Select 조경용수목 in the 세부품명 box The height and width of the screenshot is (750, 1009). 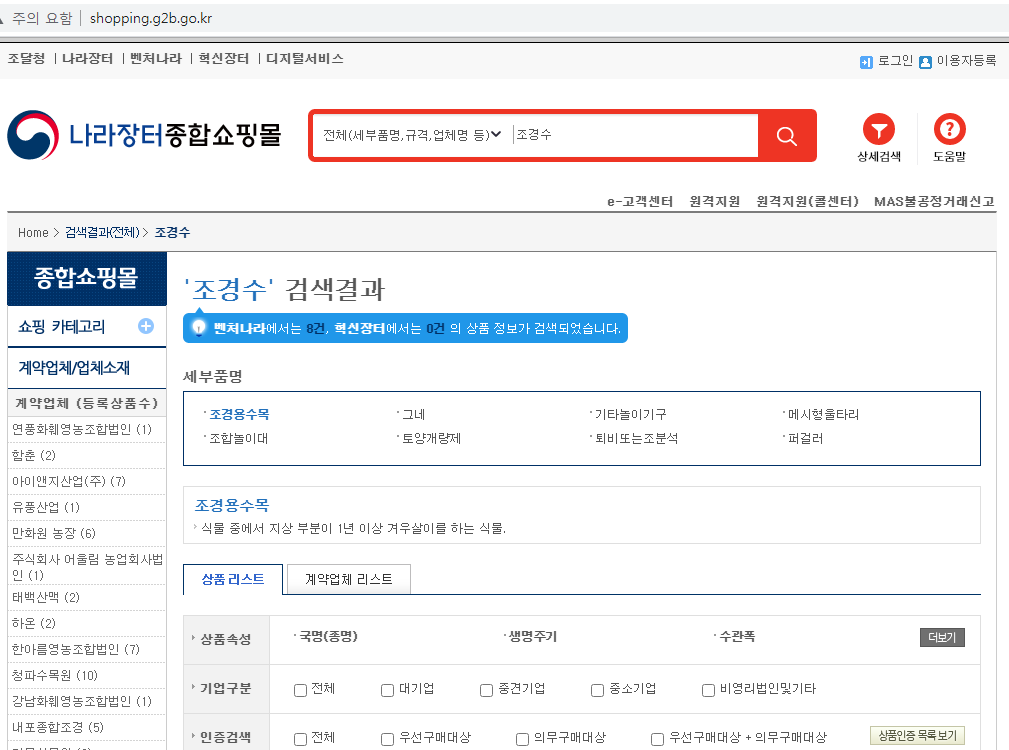(239, 414)
